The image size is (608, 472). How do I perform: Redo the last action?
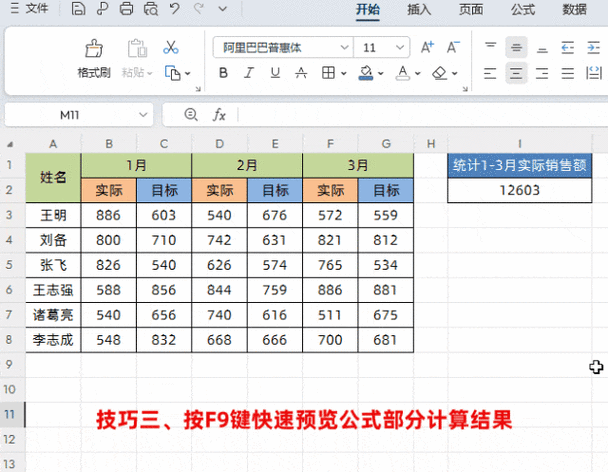click(199, 9)
